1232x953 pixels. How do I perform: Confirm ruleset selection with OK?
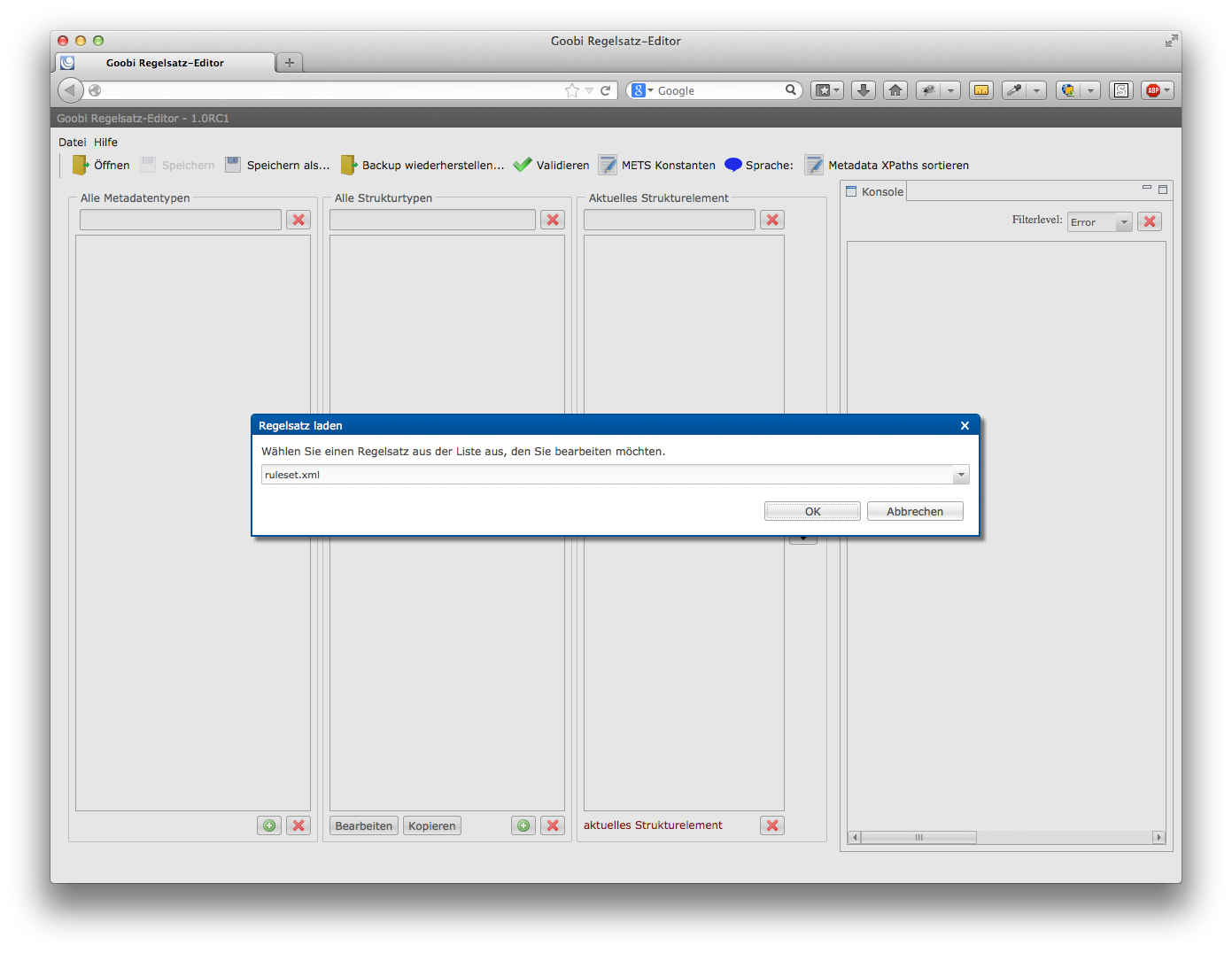click(812, 511)
